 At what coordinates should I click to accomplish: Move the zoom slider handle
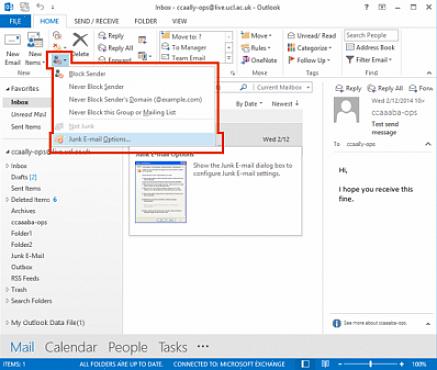click(x=370, y=364)
